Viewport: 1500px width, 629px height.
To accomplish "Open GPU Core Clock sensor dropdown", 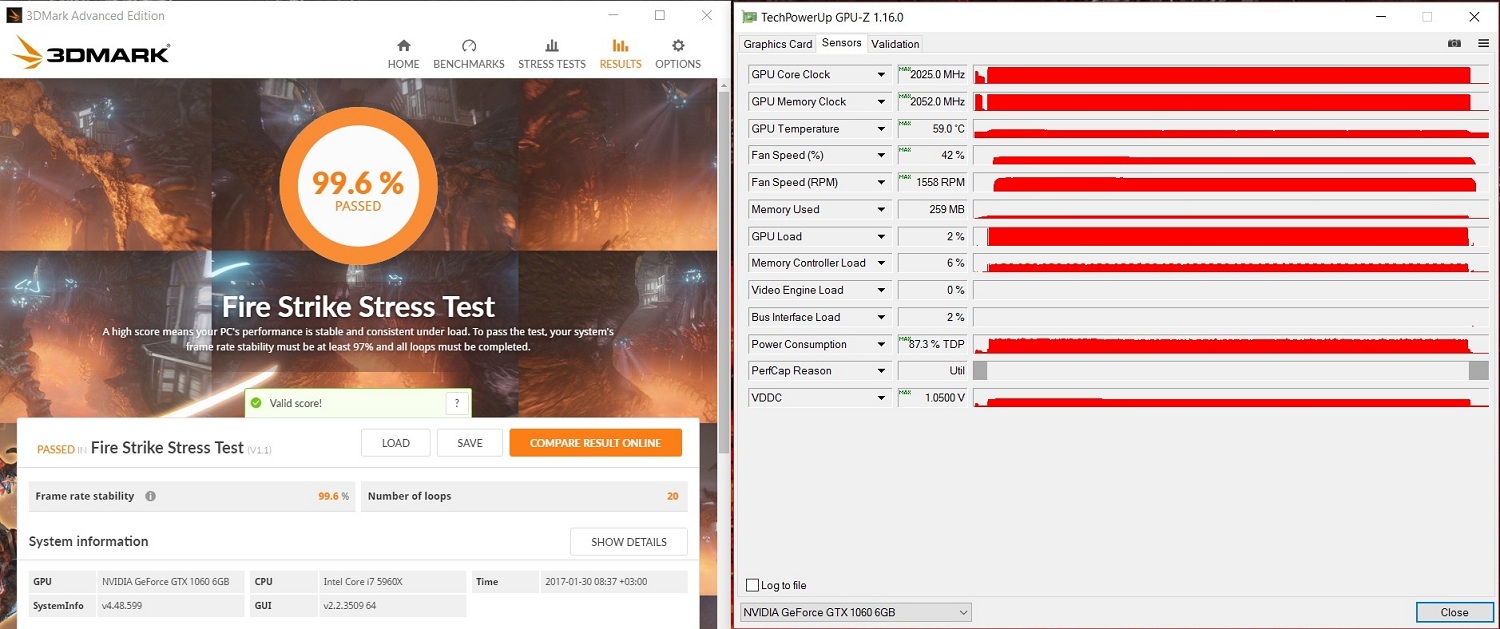I will pos(881,75).
